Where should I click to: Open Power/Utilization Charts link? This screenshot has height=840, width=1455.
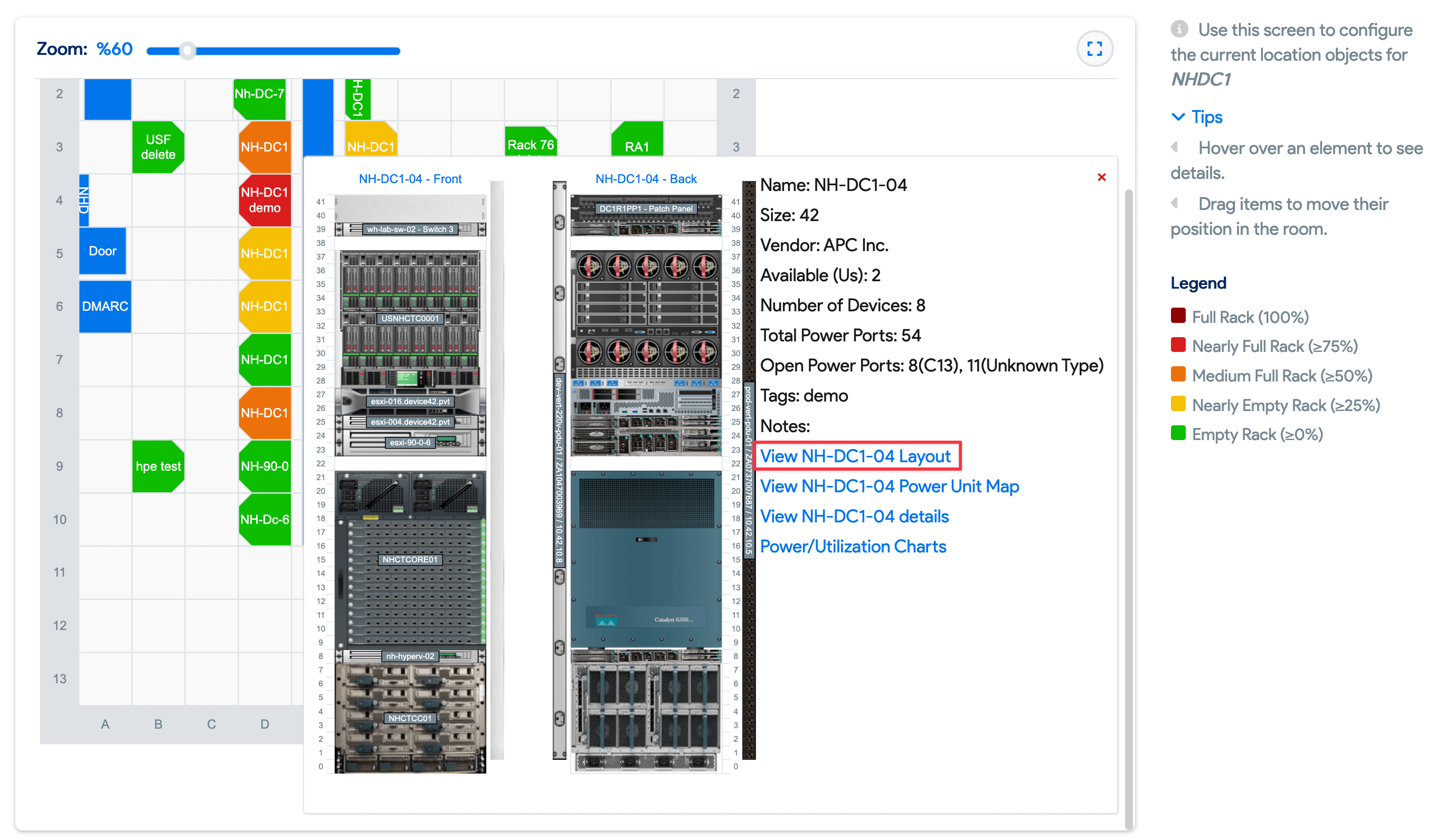[x=853, y=546]
